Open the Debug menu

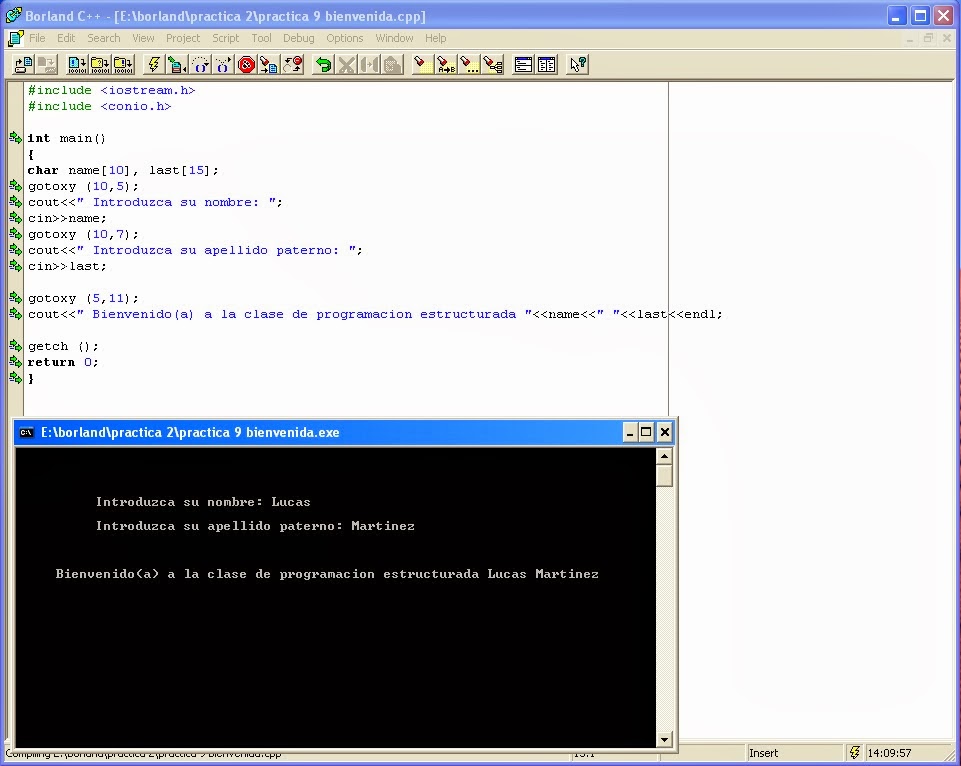click(297, 38)
